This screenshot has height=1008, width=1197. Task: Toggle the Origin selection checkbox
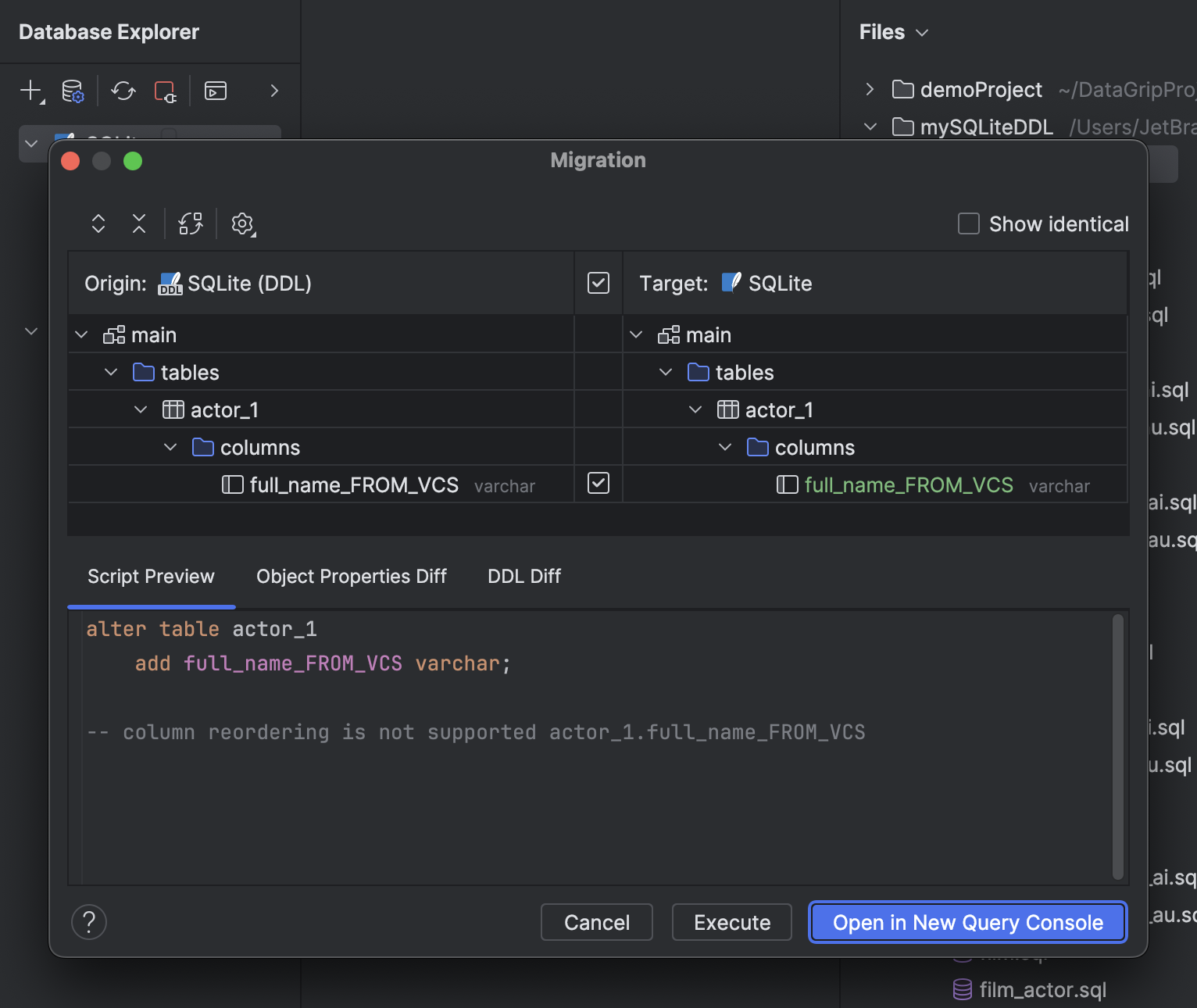click(598, 283)
